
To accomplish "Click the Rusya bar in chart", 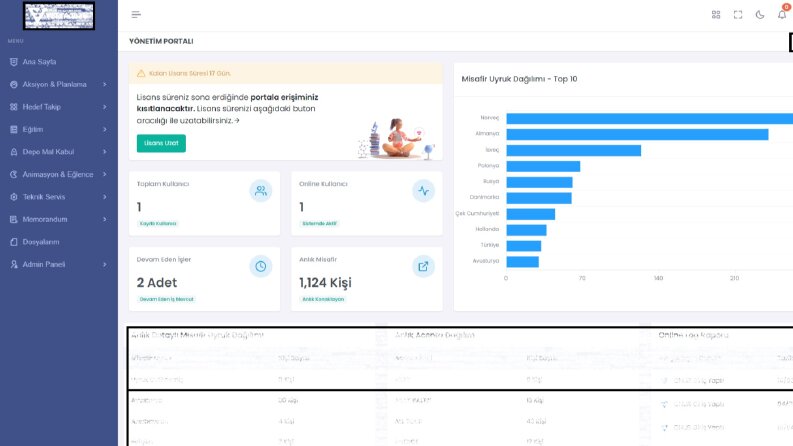I will coord(539,182).
